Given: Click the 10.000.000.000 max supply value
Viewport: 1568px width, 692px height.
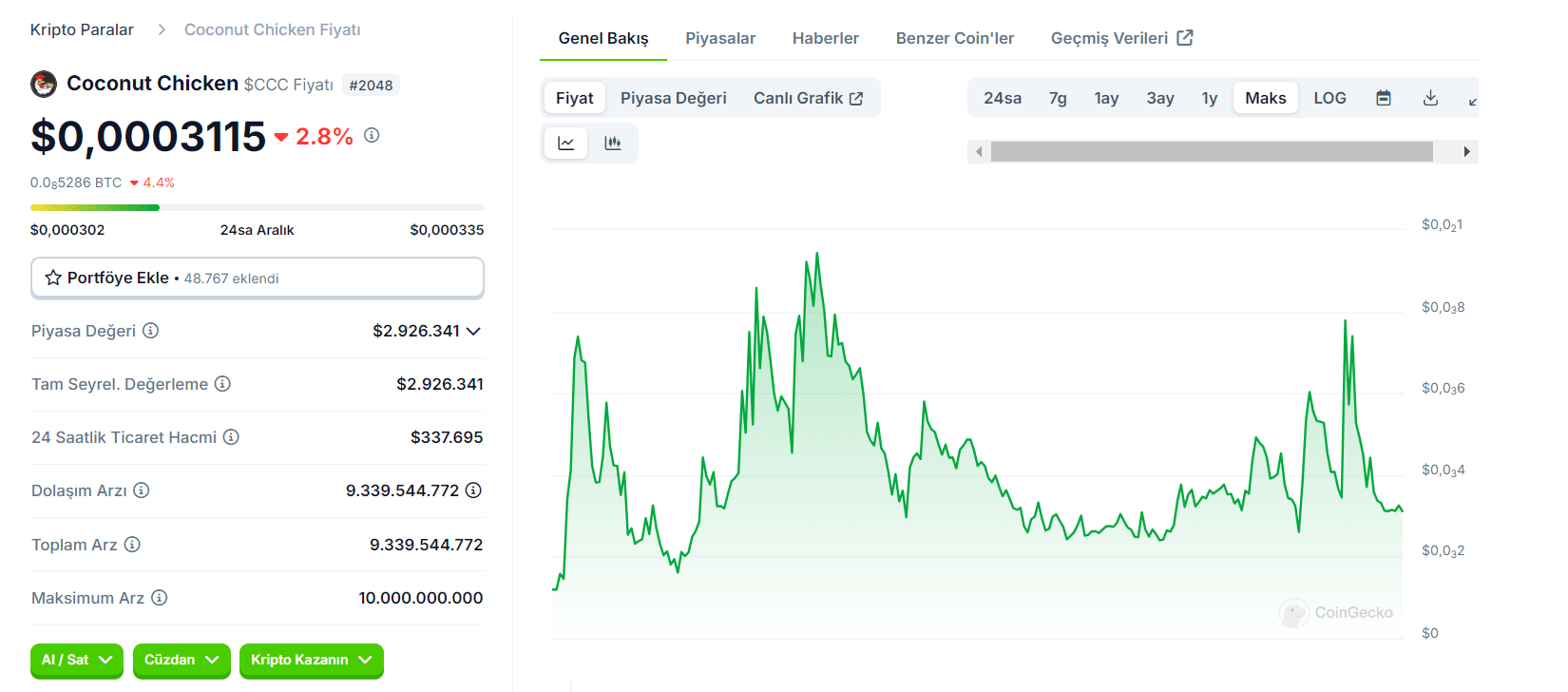Looking at the screenshot, I should tap(421, 598).
